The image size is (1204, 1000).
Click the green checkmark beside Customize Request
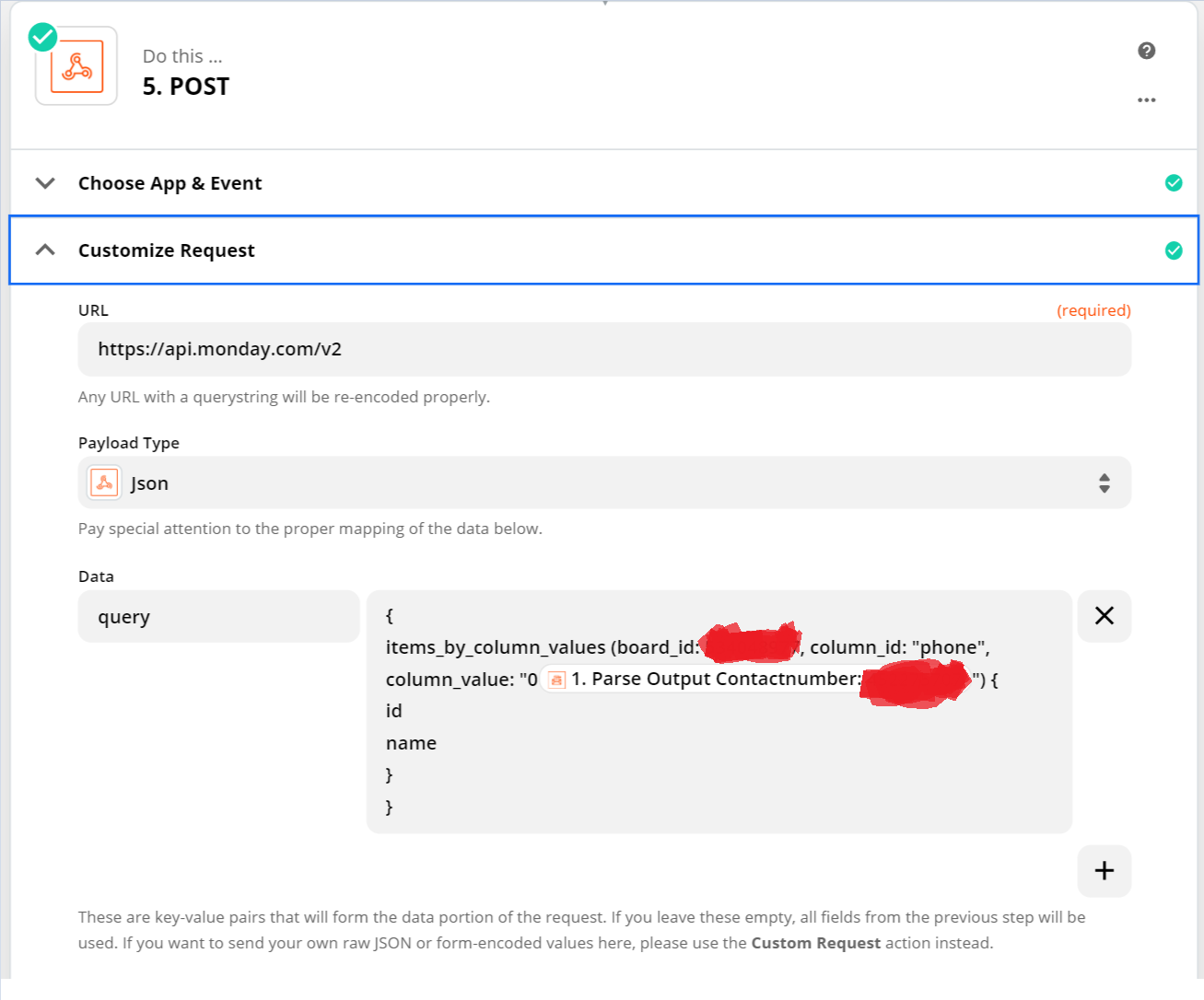[1174, 250]
